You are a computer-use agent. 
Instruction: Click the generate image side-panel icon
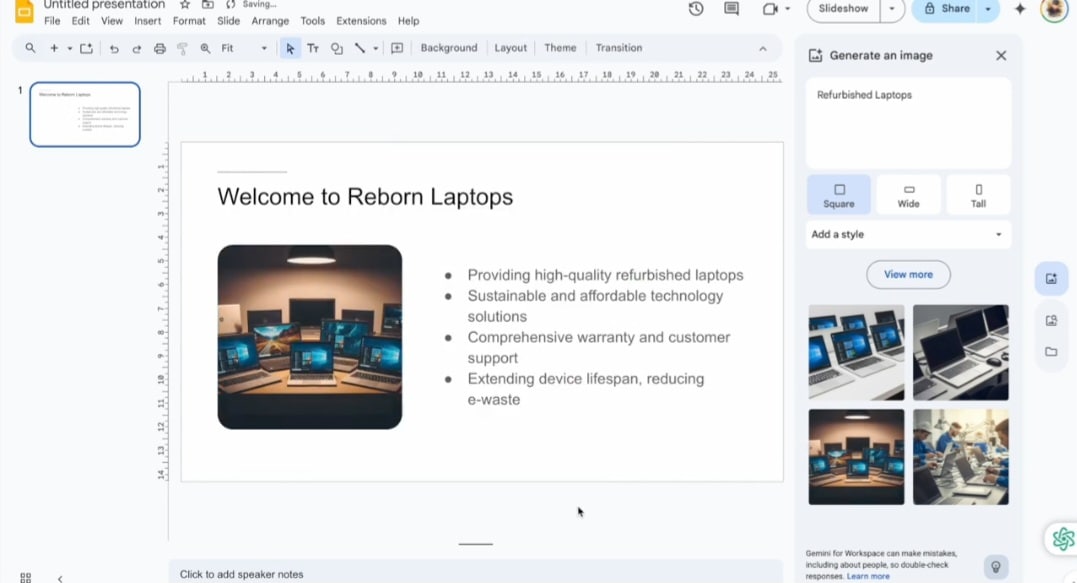pyautogui.click(x=1051, y=279)
